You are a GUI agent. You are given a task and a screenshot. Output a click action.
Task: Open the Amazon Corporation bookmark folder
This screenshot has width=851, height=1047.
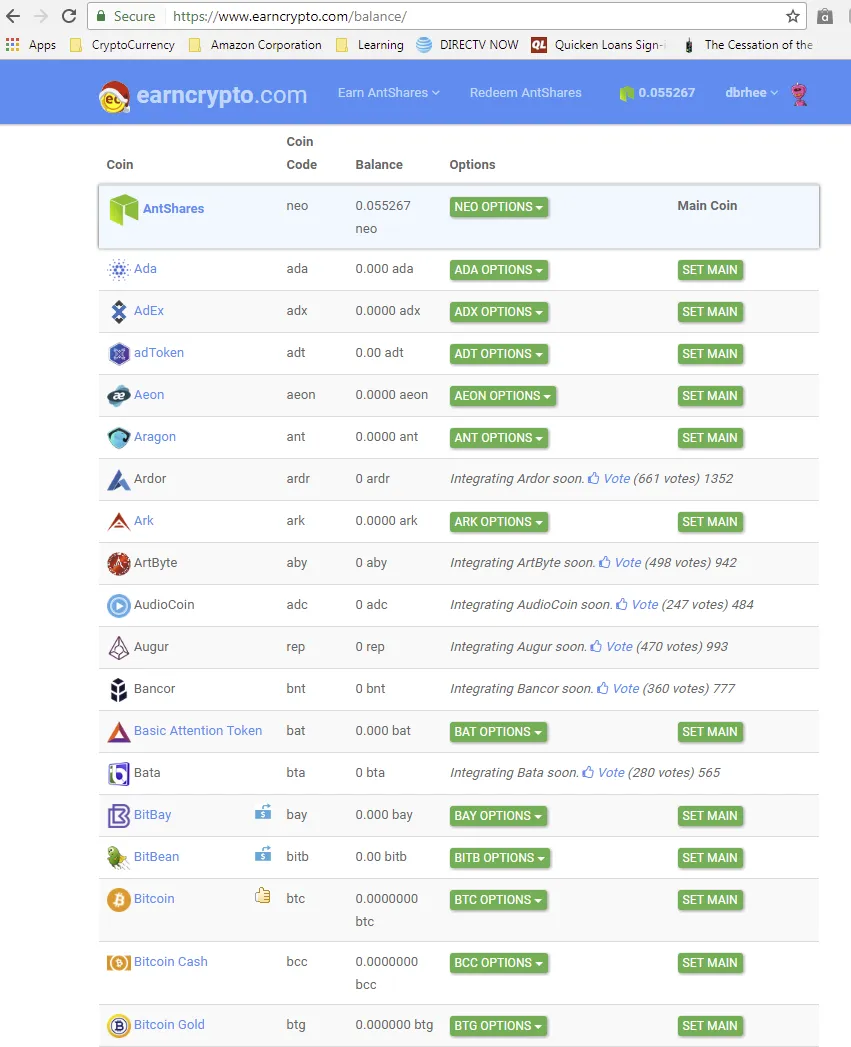pos(255,45)
